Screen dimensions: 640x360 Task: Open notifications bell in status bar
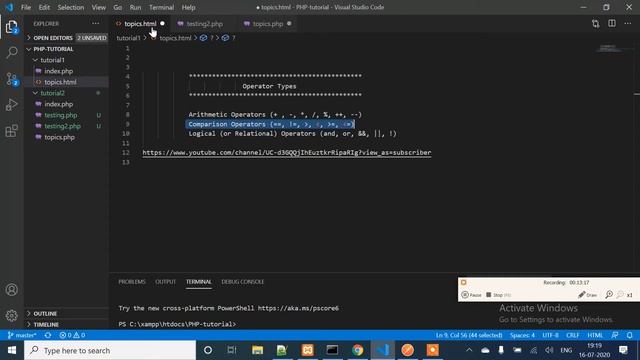[630, 335]
